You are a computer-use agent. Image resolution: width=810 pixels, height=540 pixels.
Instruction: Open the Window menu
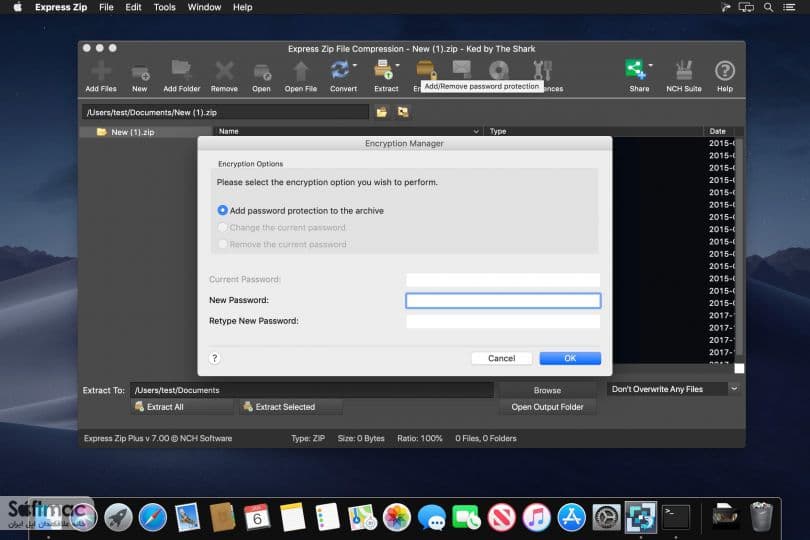click(204, 7)
